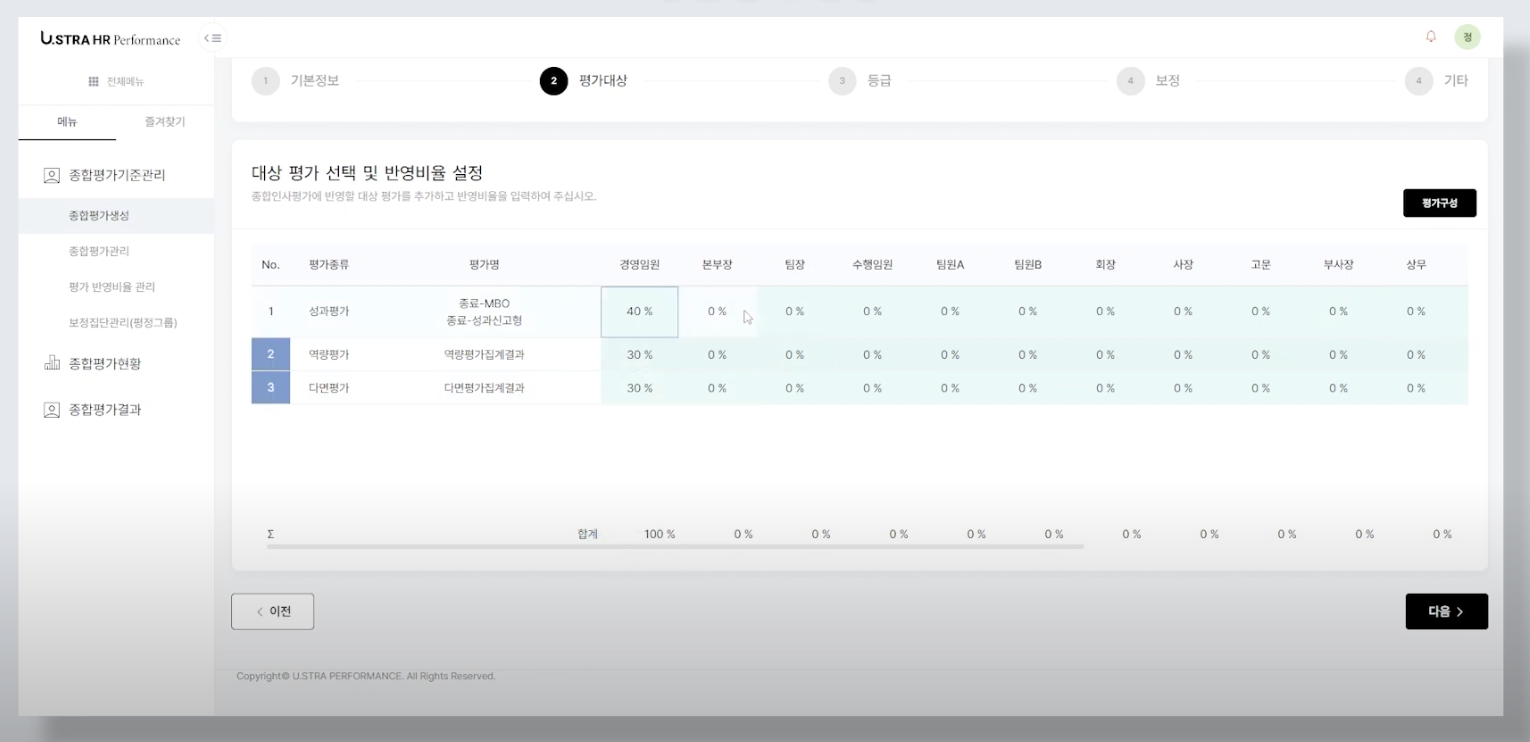Screen dimensions: 1530x742
Task: Open 평가 반영비율 관리 page
Action: (x=111, y=287)
